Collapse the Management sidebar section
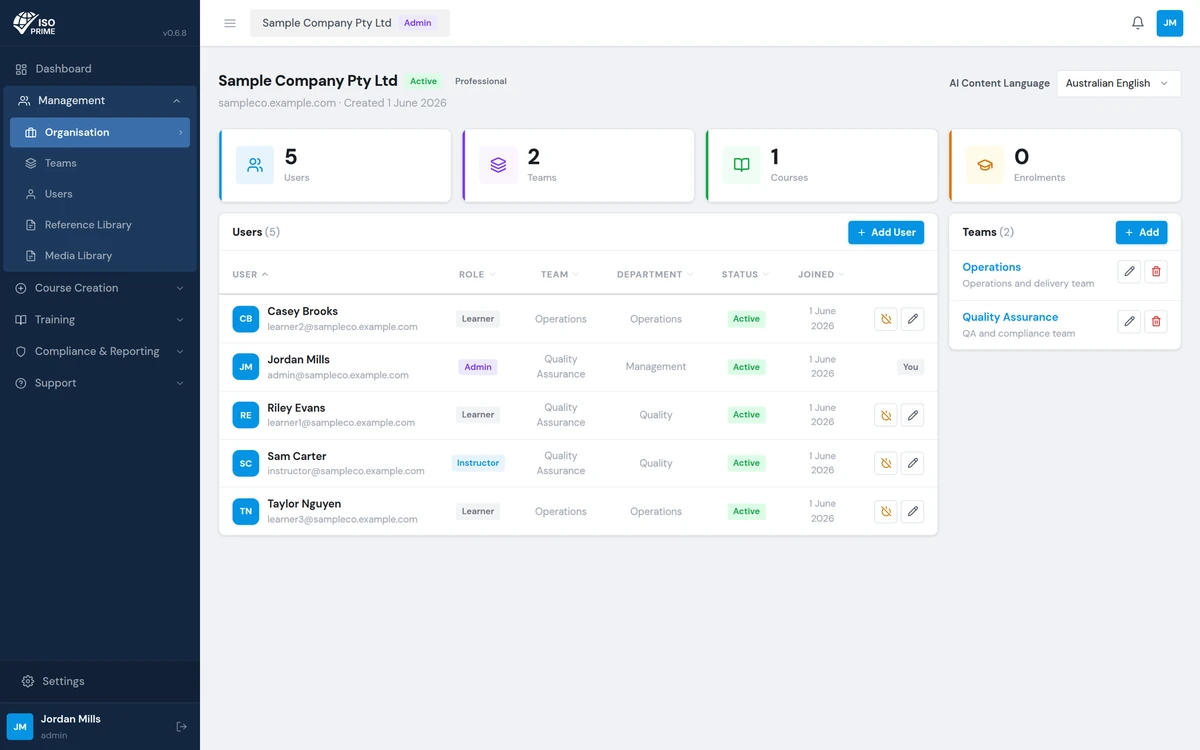This screenshot has width=1200, height=750. (x=100, y=100)
